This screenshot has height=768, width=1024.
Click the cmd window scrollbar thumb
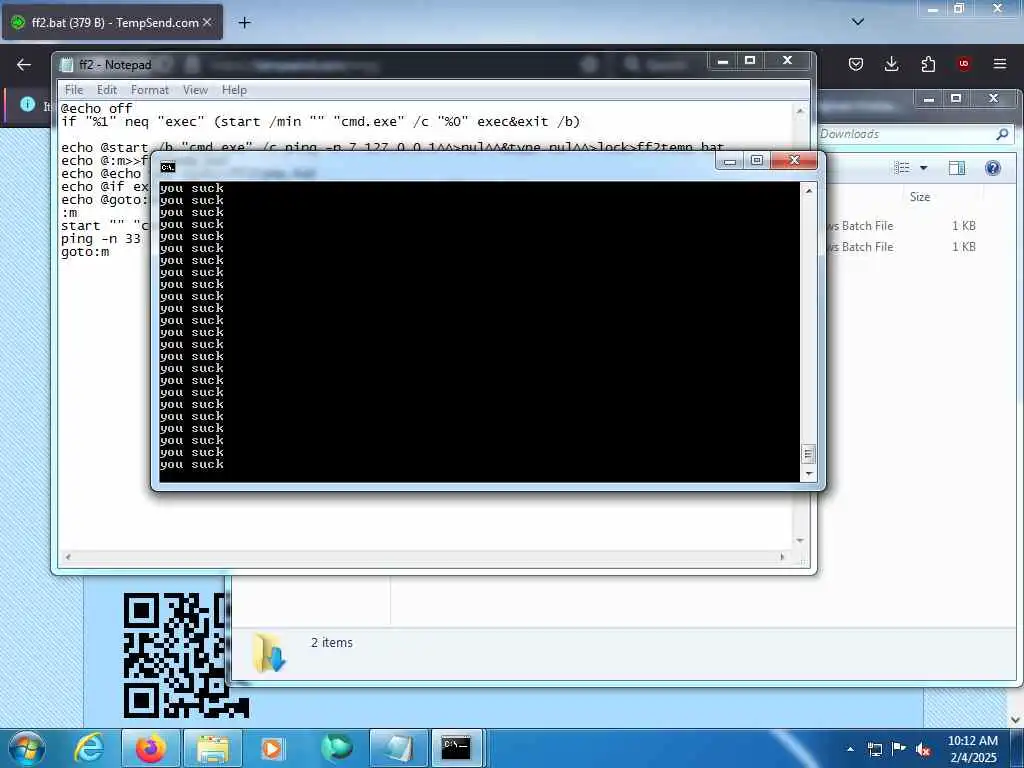tap(808, 454)
